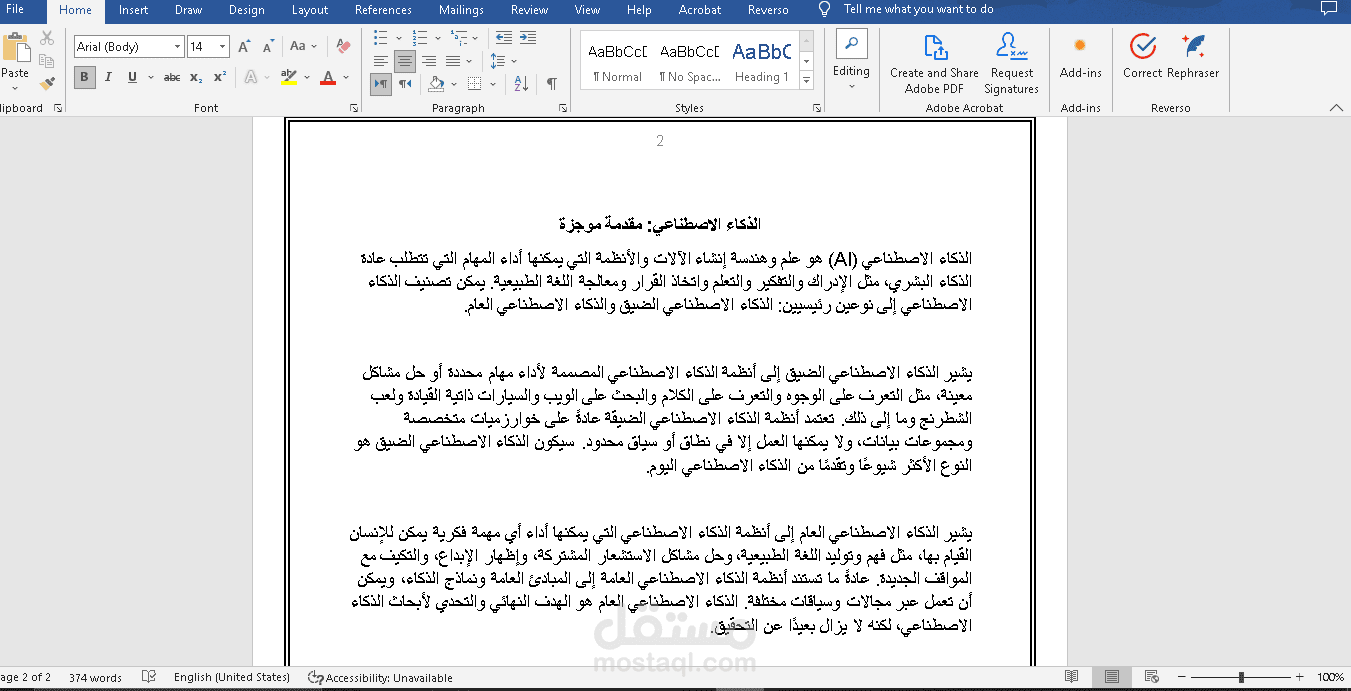Screen dimensions: 1351x691
Task: Switch to the Insert tab
Action: click(x=133, y=10)
